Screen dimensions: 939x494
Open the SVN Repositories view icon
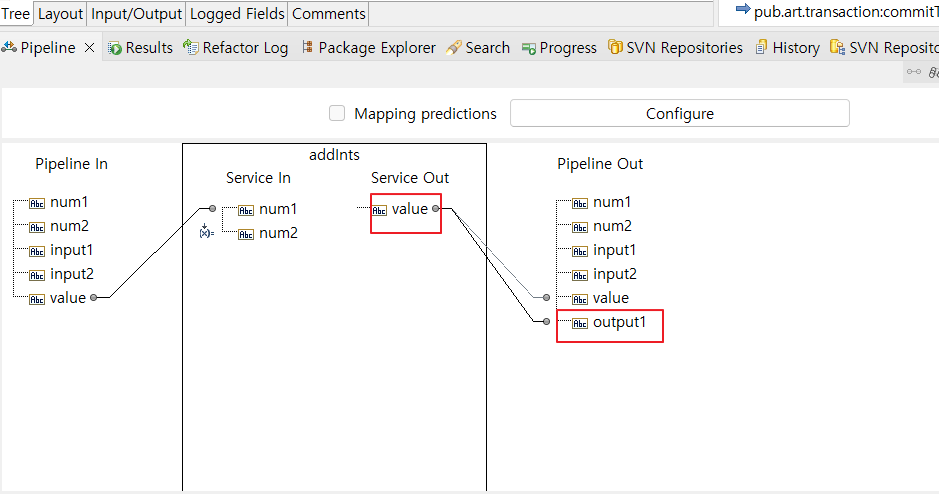pyautogui.click(x=614, y=47)
